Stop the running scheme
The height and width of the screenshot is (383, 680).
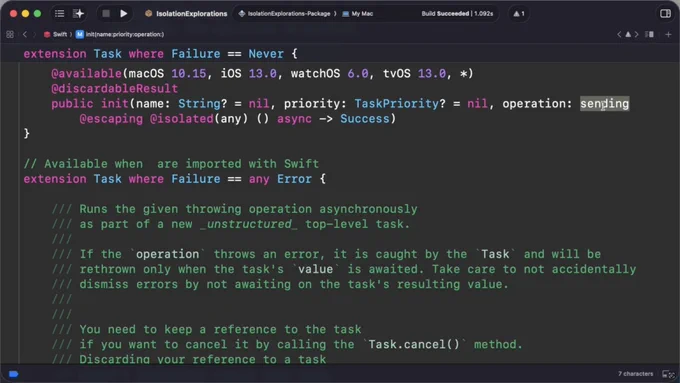coord(106,13)
